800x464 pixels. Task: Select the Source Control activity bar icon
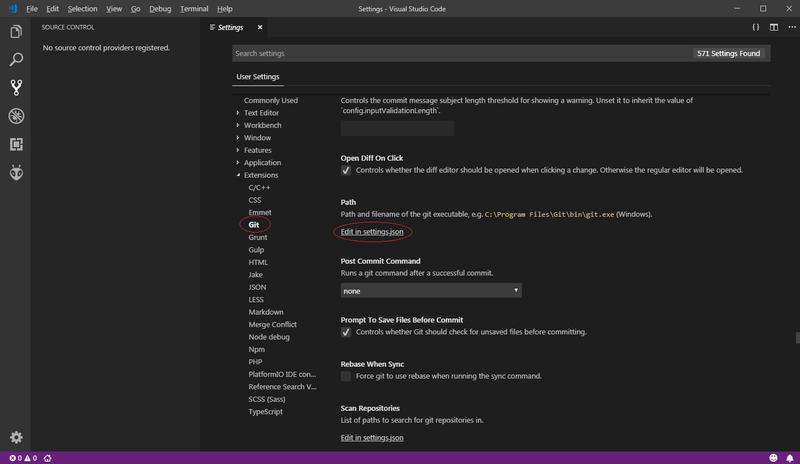pos(16,88)
